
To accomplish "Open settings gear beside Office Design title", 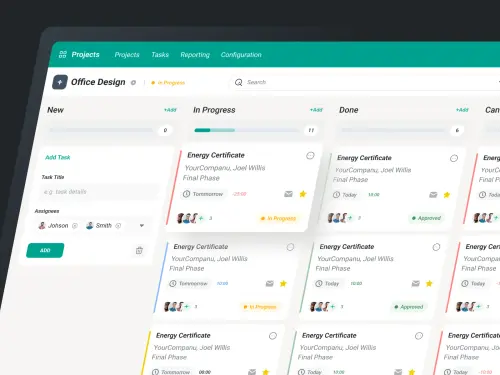I will (x=133, y=83).
